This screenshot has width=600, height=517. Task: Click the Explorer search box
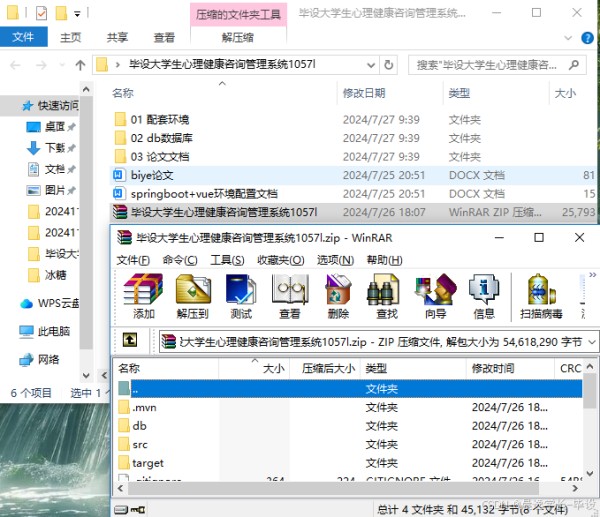(497, 65)
